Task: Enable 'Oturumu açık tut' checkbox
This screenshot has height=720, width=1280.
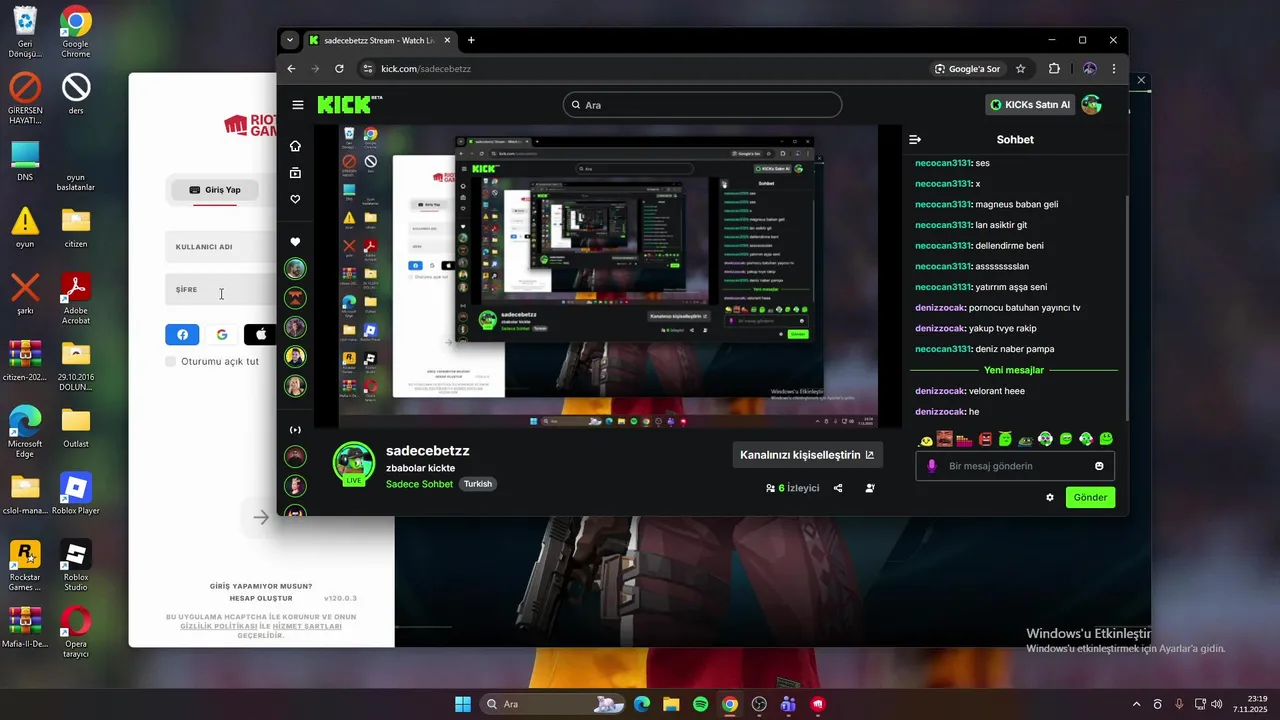Action: (x=171, y=361)
